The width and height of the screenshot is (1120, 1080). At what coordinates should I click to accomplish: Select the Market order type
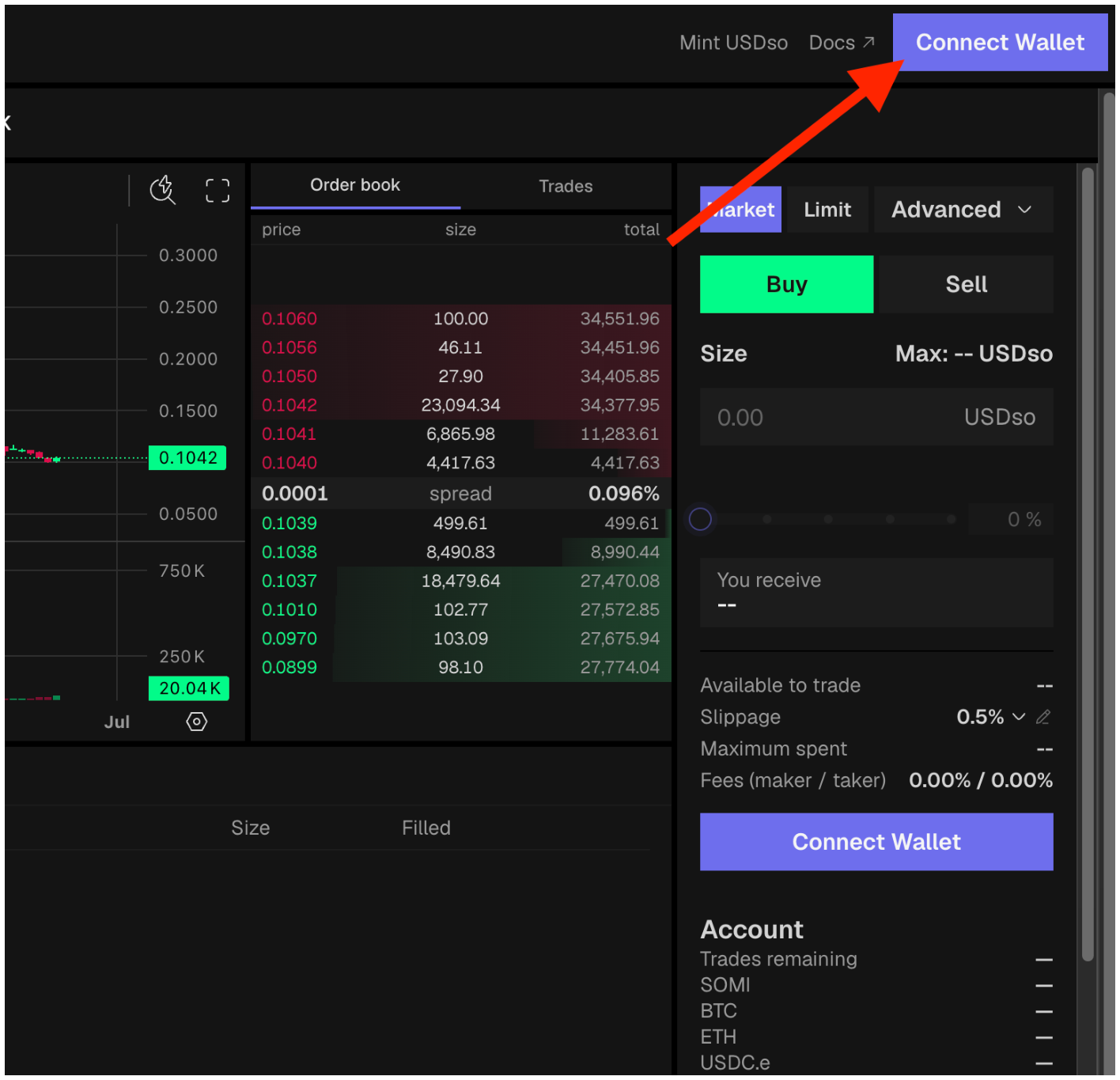pyautogui.click(x=740, y=210)
